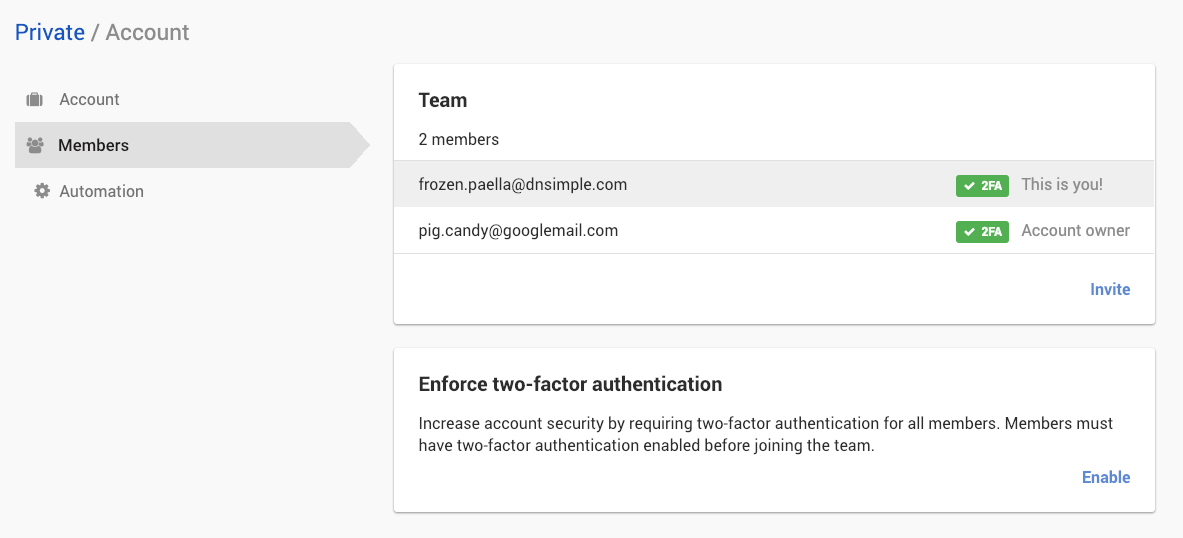Click the Team card heading
The width and height of the screenshot is (1183, 538).
coord(443,100)
